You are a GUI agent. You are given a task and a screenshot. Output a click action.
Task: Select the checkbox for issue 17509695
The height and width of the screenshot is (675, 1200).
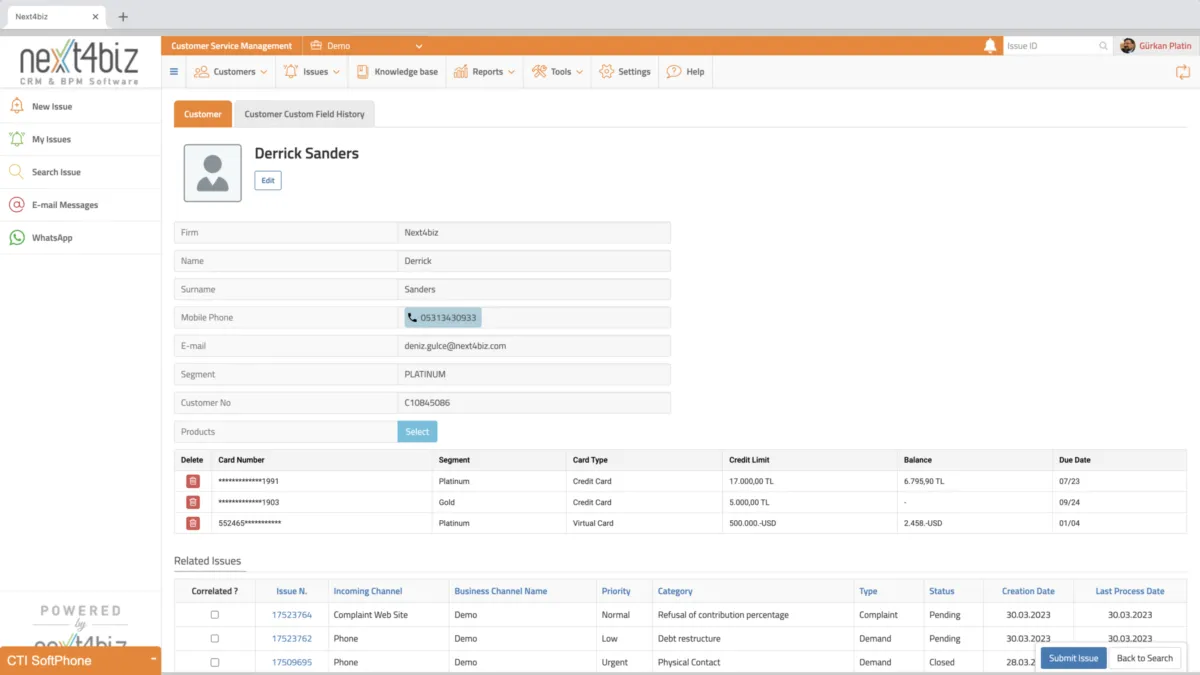pyautogui.click(x=214, y=662)
